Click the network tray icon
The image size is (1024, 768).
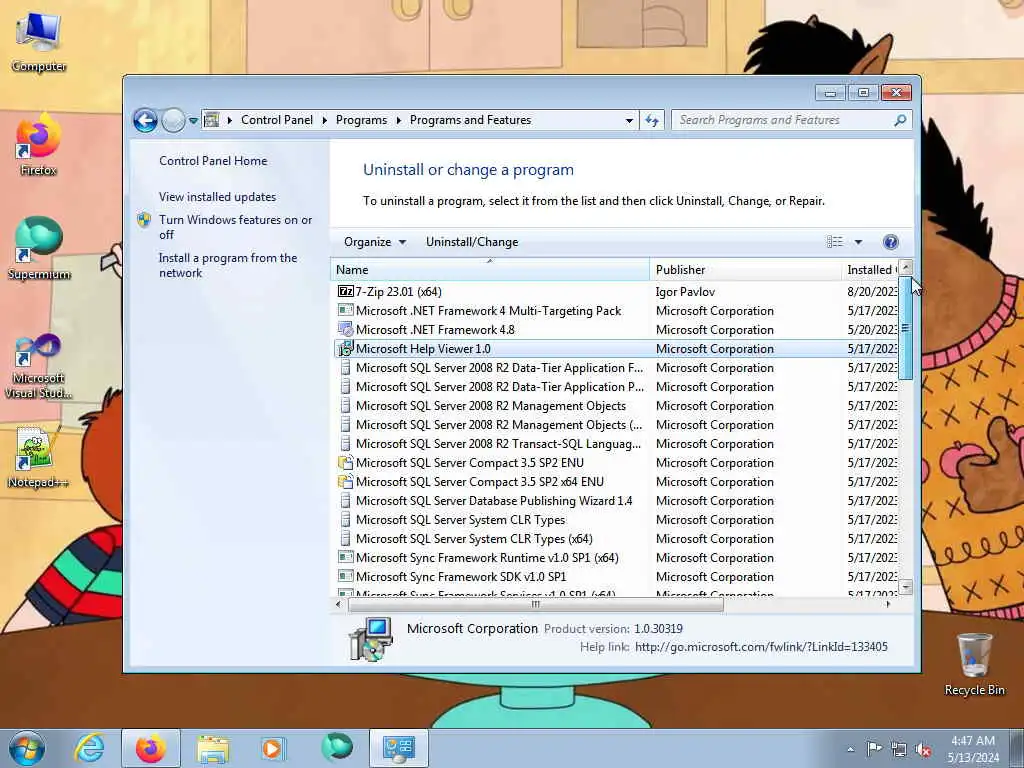click(x=899, y=750)
